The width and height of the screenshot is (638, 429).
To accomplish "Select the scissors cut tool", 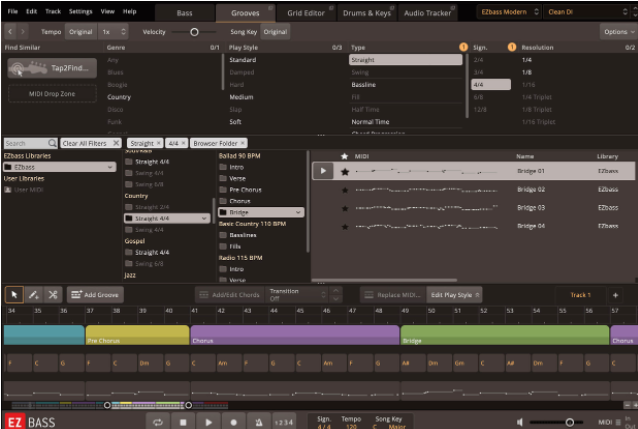I will (x=53, y=295).
